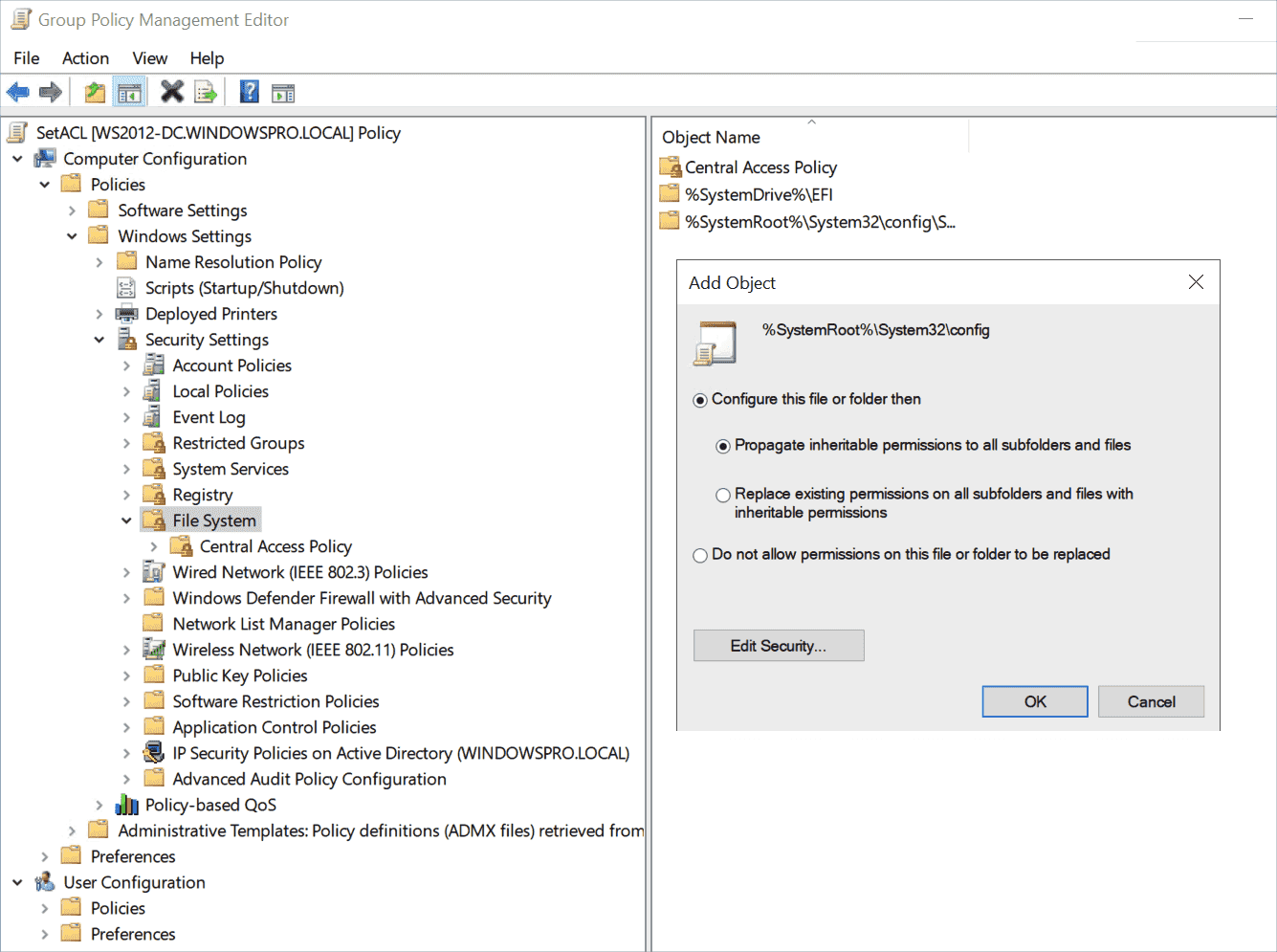
Task: Click the rightmost window pane toolbar icon
Action: (x=282, y=91)
